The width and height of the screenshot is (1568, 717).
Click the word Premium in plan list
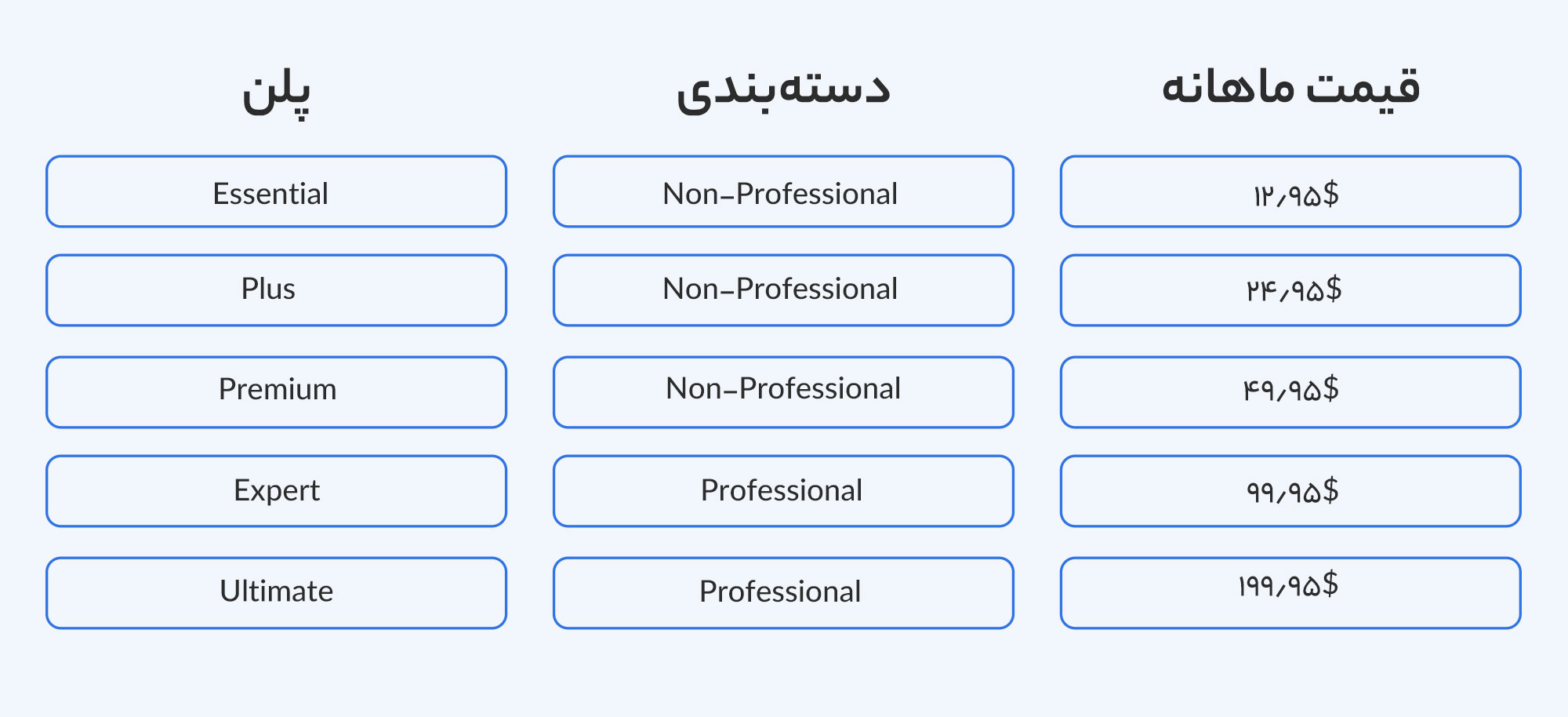tap(278, 390)
